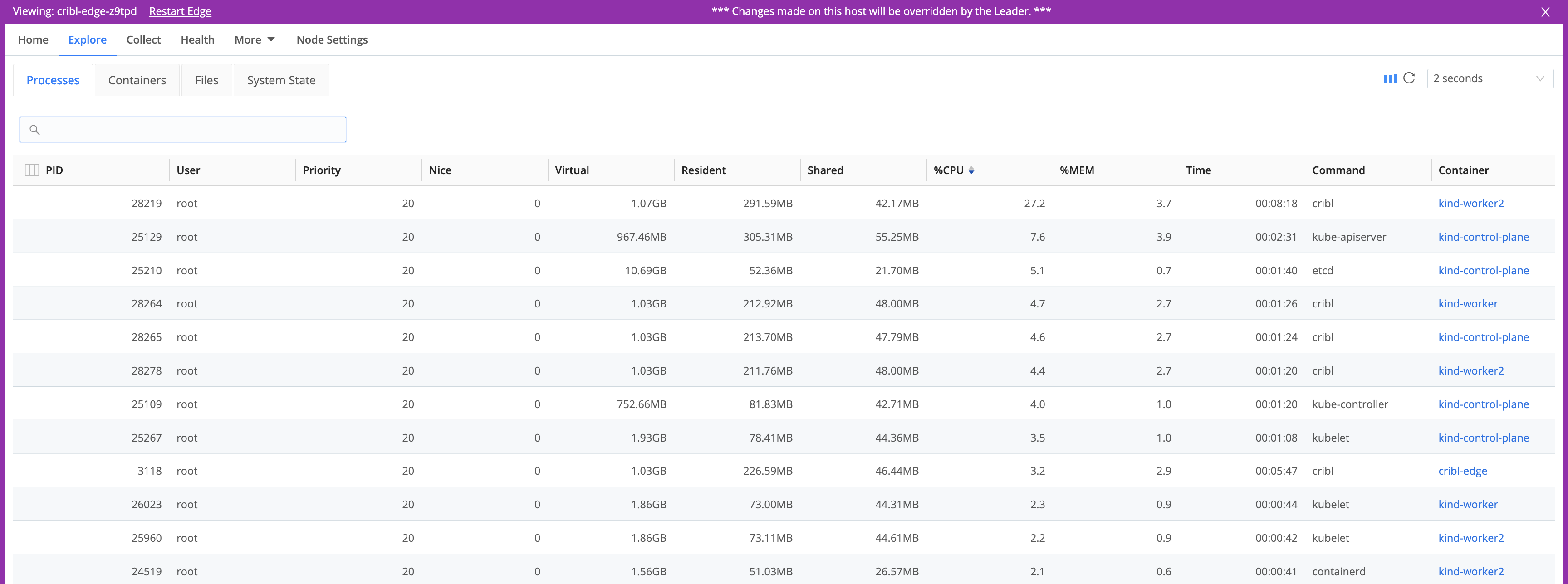This screenshot has height=584, width=1568.
Task: Click the Restart Edge link
Action: [180, 11]
